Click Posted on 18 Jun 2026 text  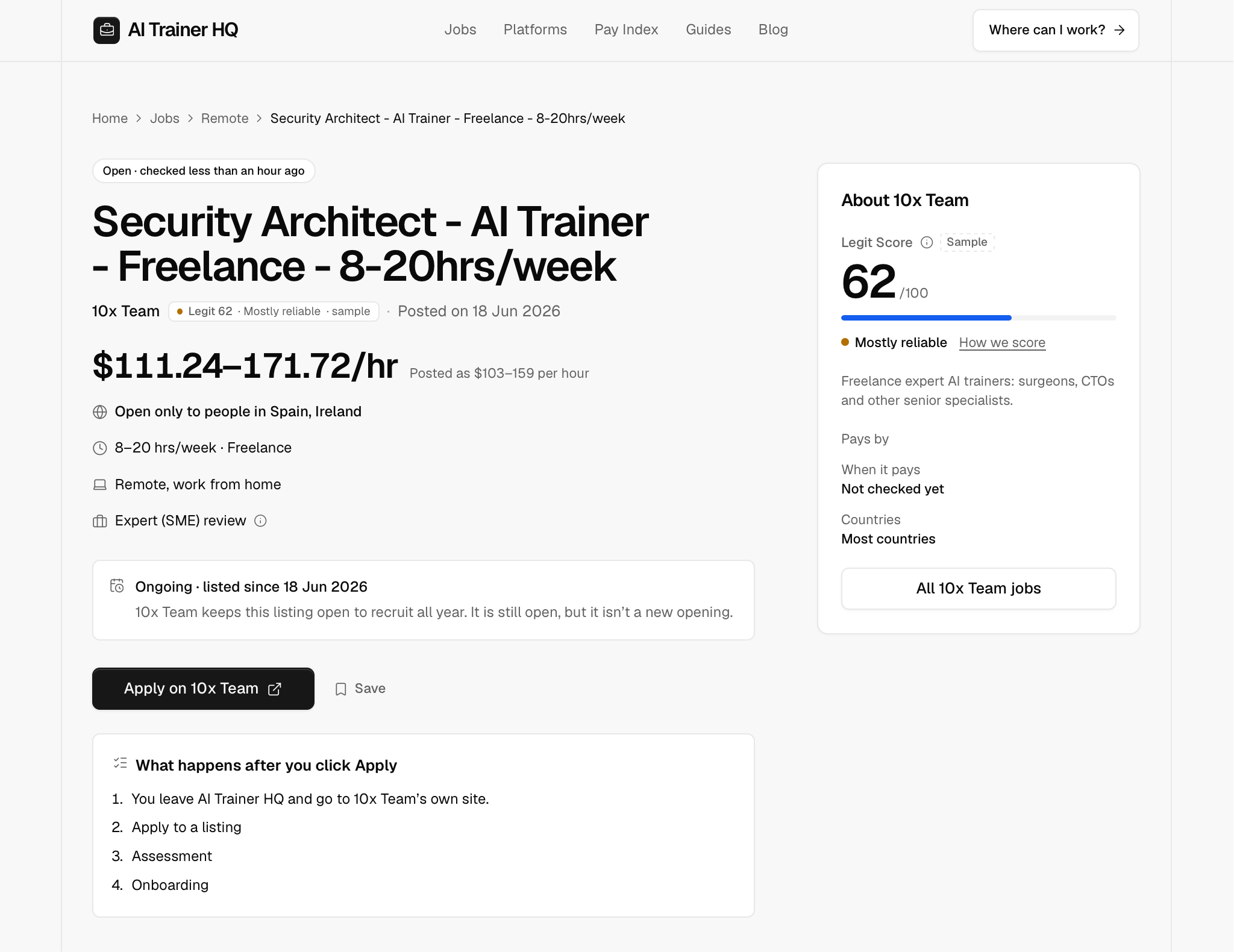(479, 312)
